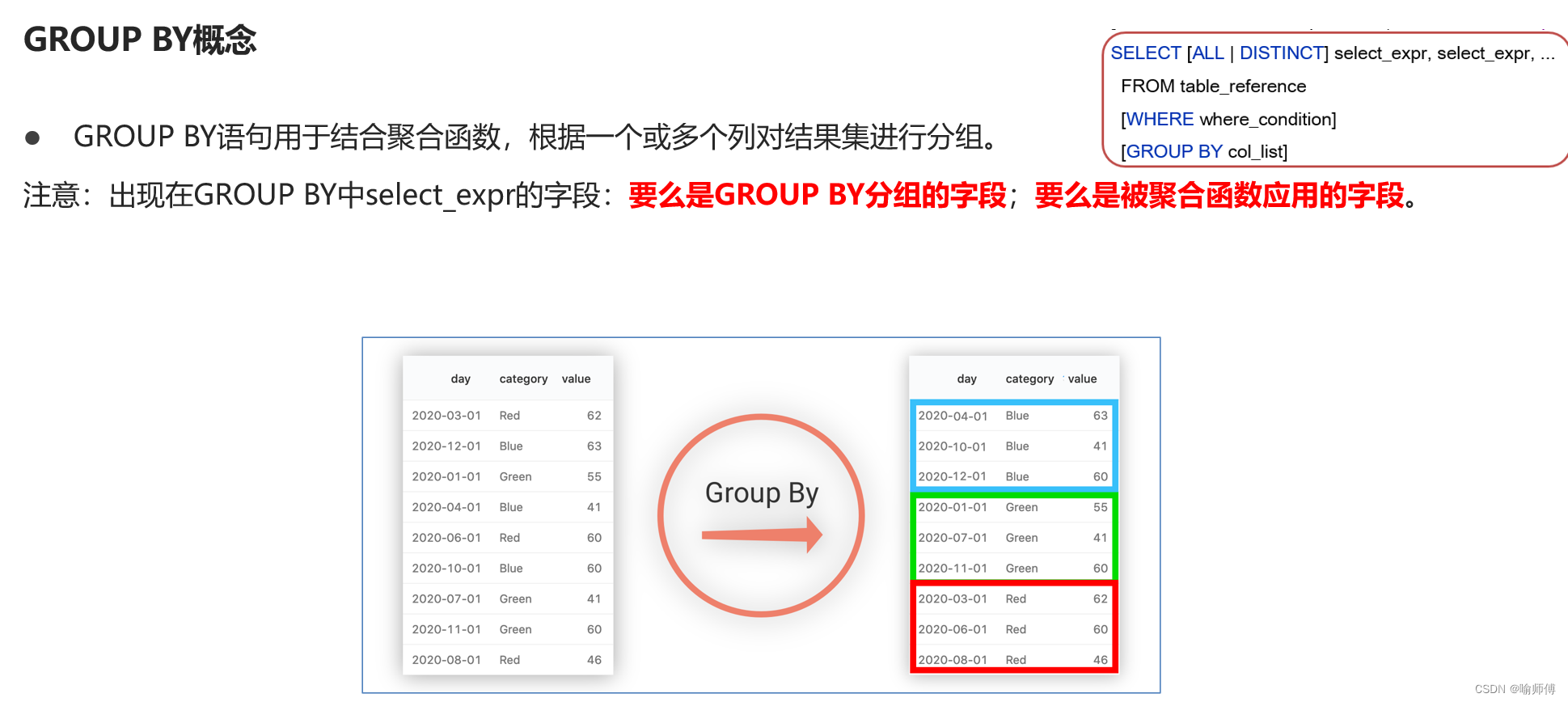This screenshot has width=1568, height=702.
Task: Click "FROM table_reference" line
Action: (1213, 87)
